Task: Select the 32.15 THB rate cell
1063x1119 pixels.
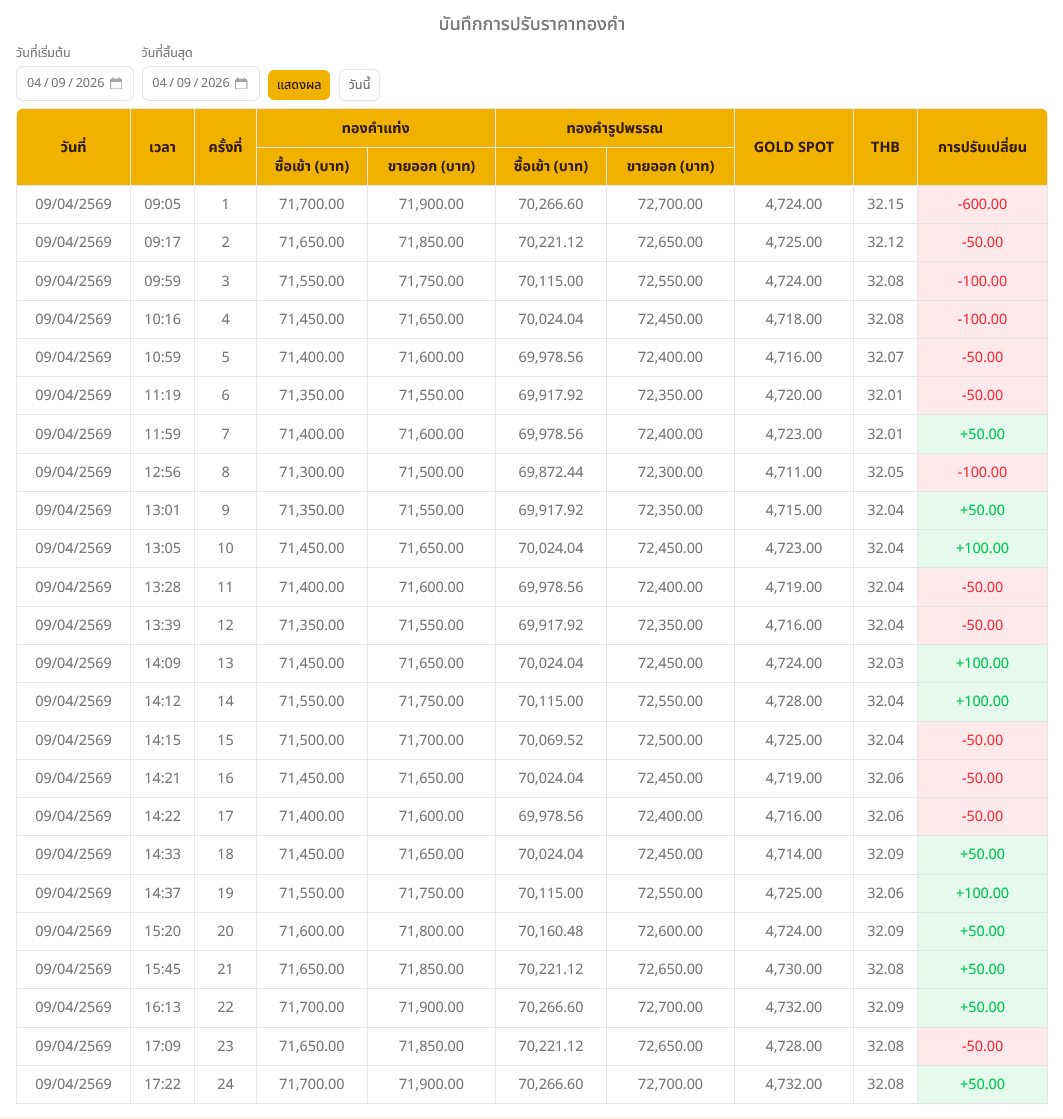Action: pos(885,204)
